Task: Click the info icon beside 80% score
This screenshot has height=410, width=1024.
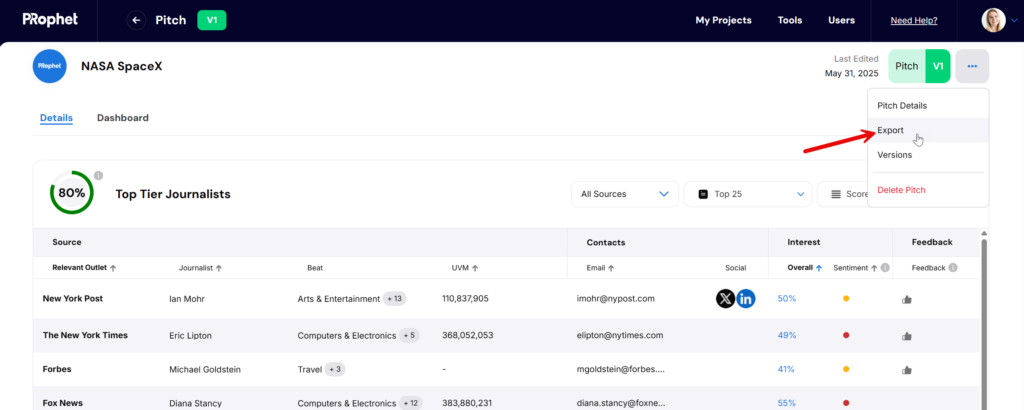Action: tap(99, 176)
